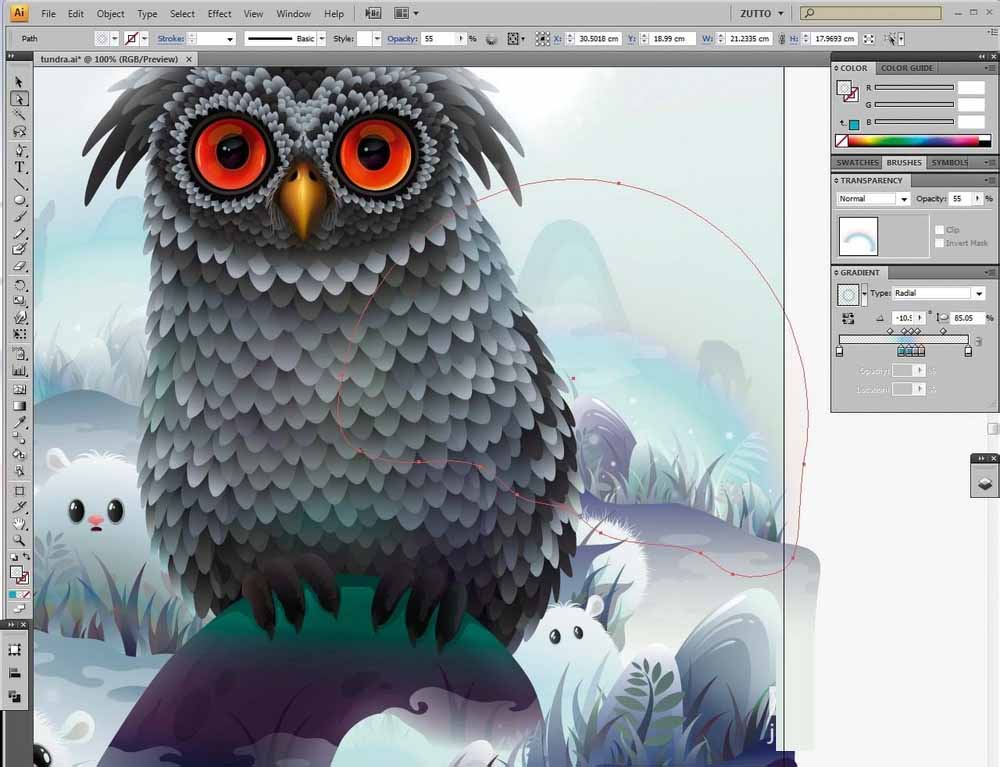Select the Paintbrush tool
This screenshot has height=767, width=1000.
[19, 217]
